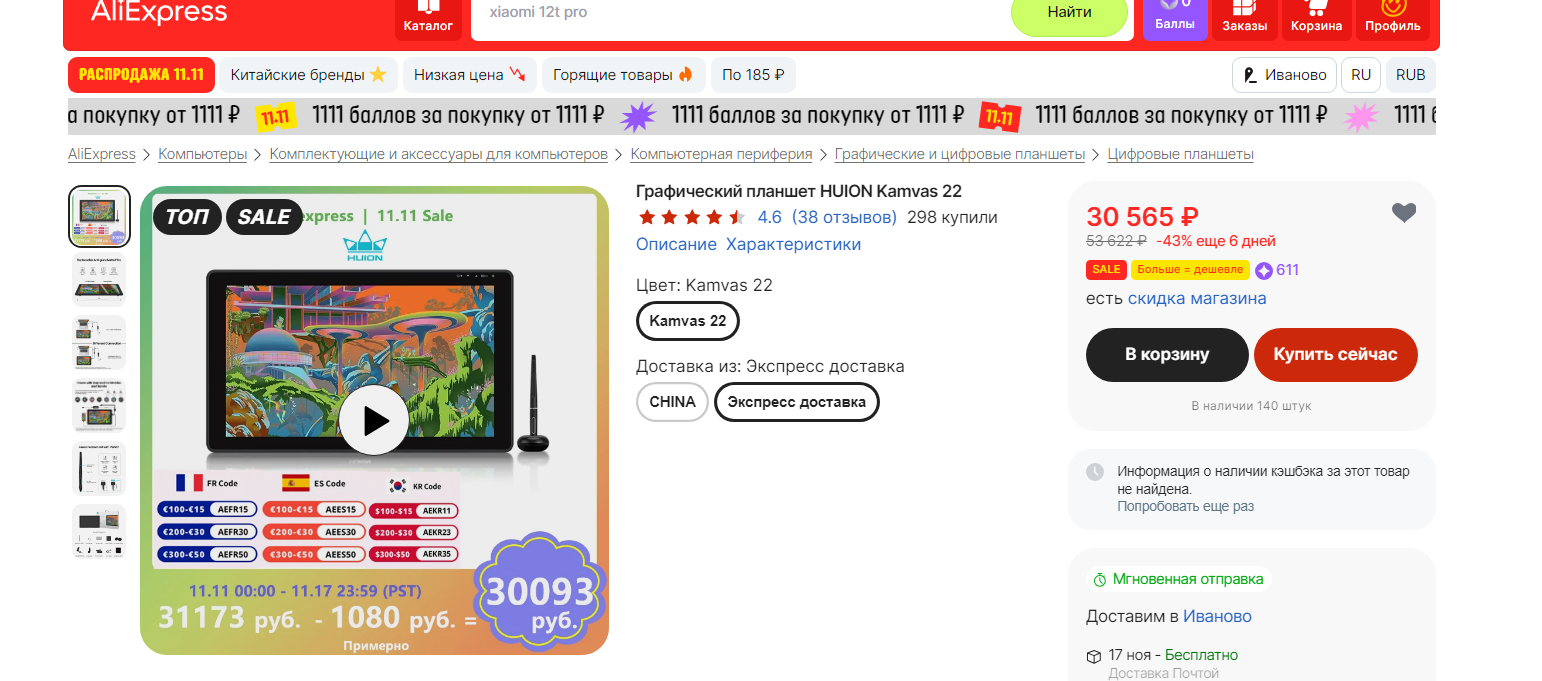
Task: Open the RU language selector
Action: click(1361, 75)
